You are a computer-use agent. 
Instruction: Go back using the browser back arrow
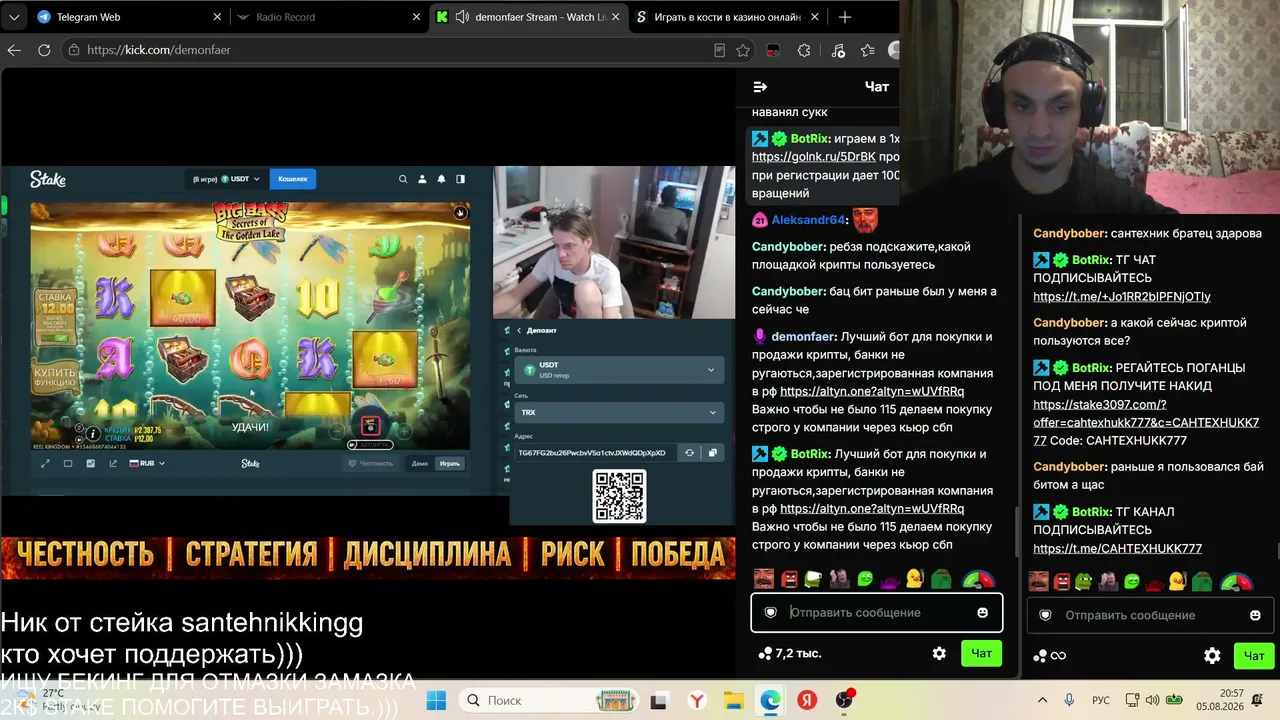click(14, 50)
